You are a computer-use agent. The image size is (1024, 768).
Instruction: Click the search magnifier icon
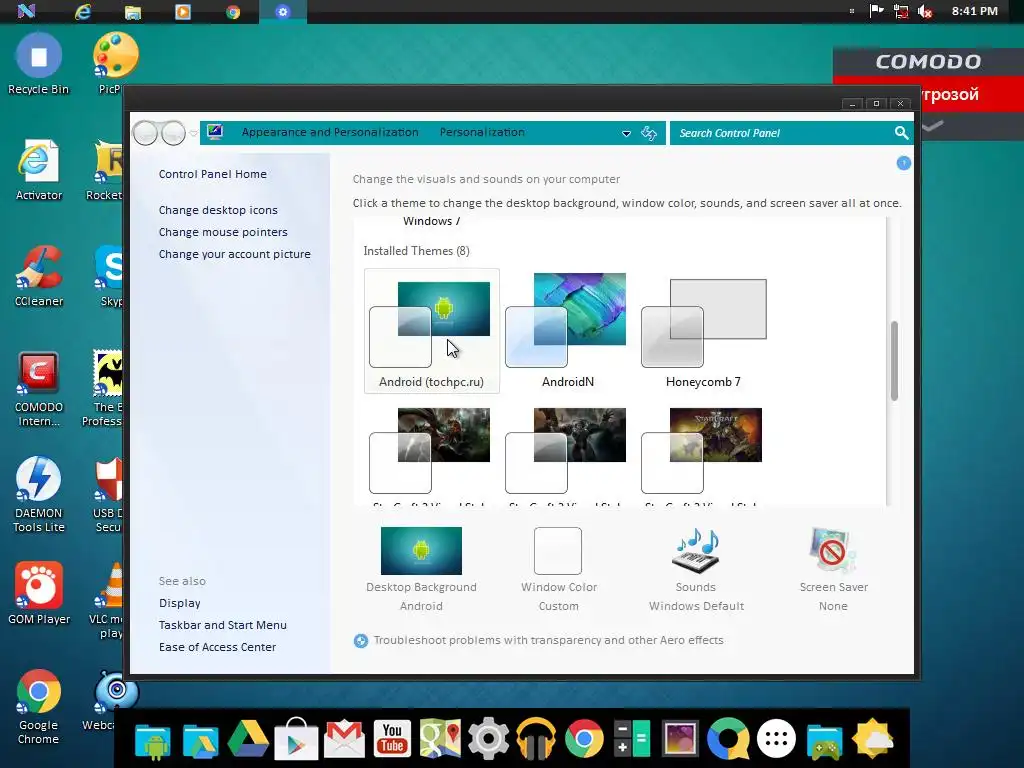[x=901, y=133]
